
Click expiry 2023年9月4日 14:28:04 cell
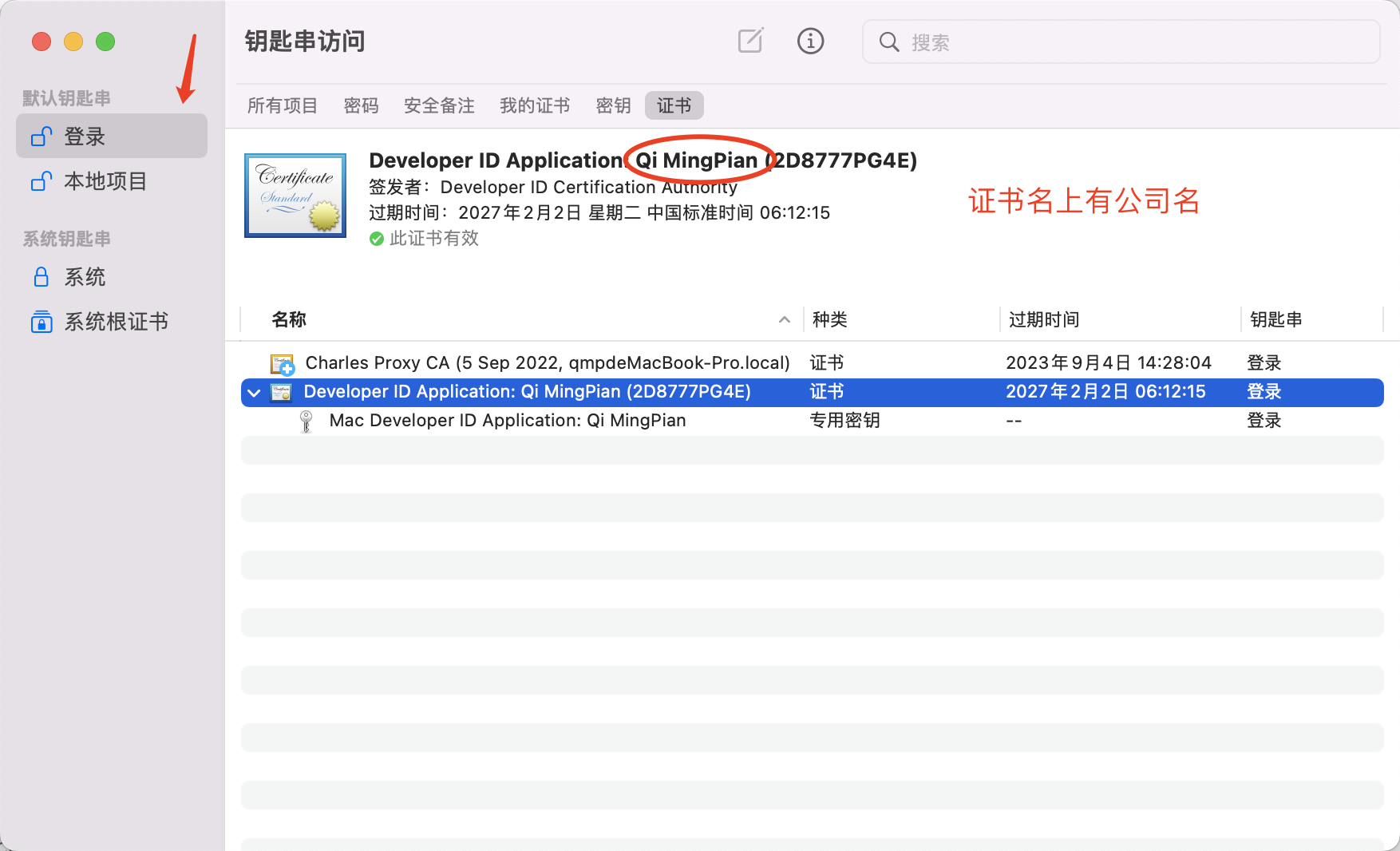pos(1109,363)
